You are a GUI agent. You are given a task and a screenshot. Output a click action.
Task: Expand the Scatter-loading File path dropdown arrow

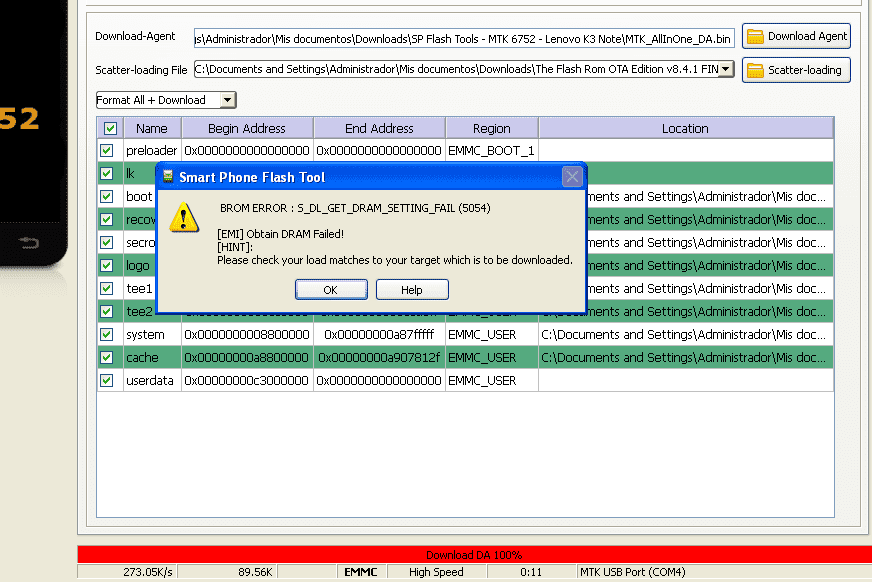[726, 69]
